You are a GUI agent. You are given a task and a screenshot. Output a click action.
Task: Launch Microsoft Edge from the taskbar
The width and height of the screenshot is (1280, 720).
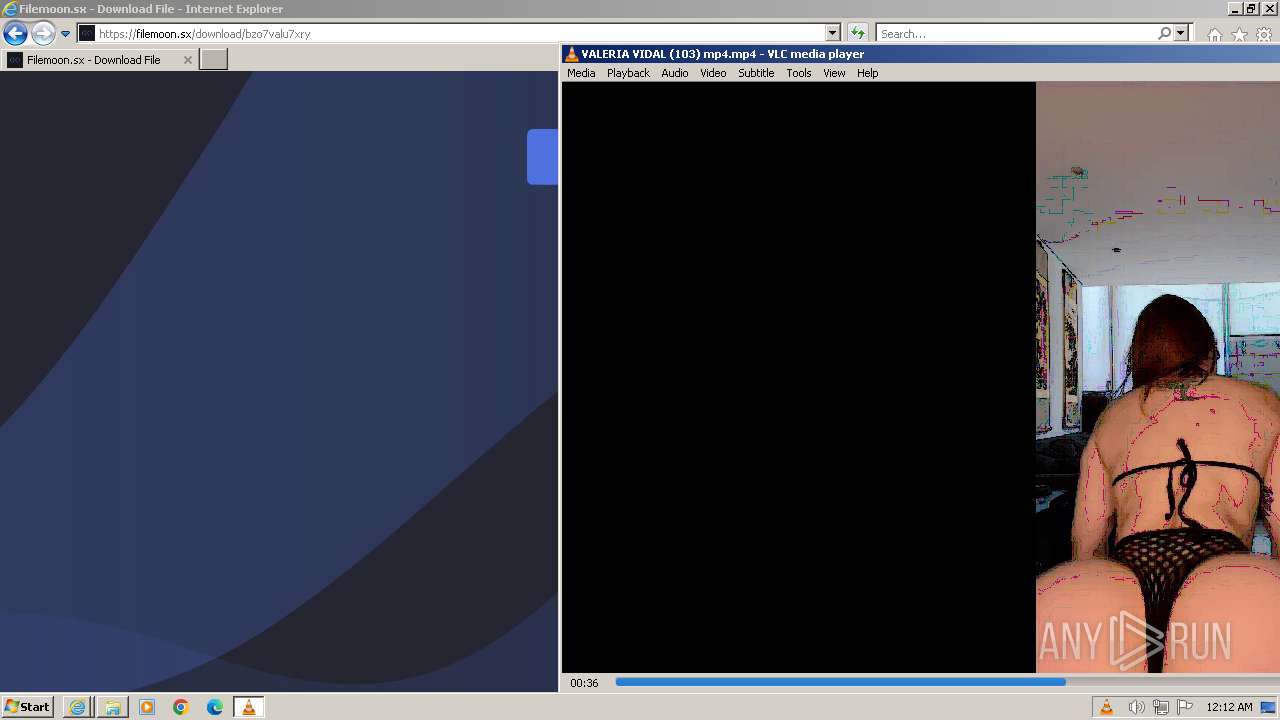click(x=215, y=707)
